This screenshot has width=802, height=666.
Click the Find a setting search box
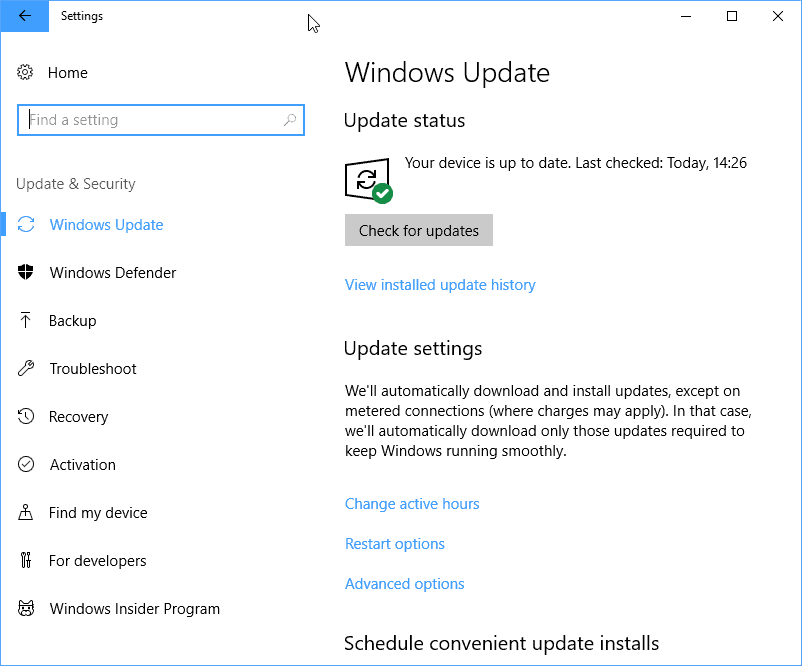pos(161,120)
